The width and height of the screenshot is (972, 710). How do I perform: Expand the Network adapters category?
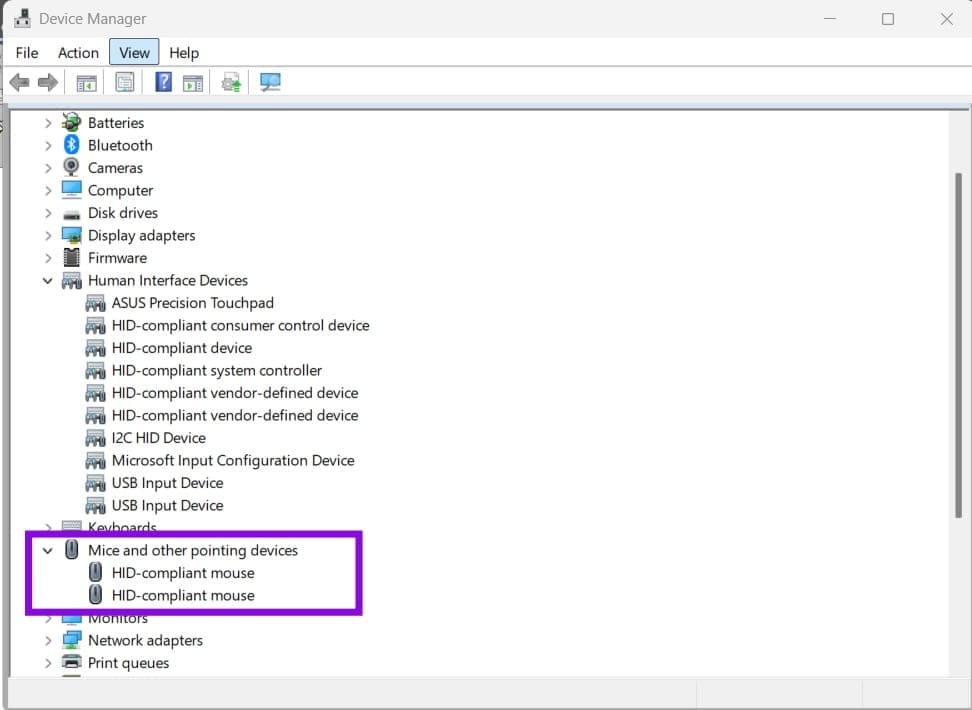[x=48, y=641]
